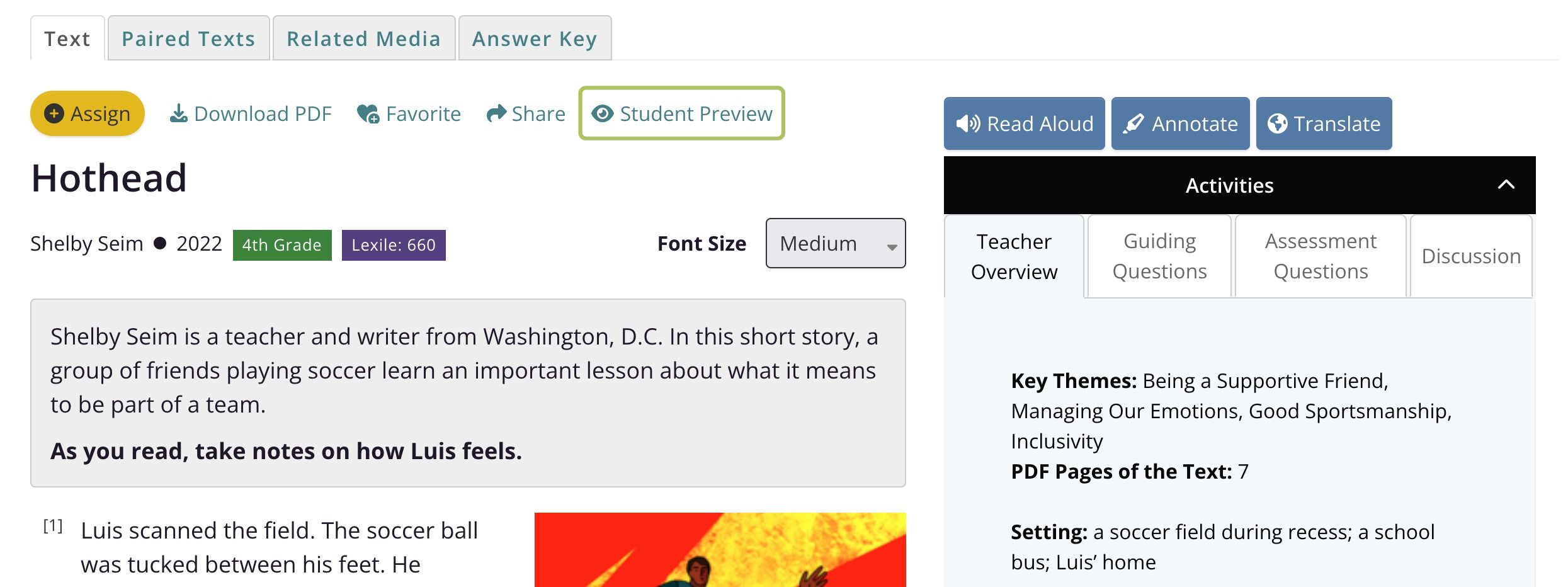Click the story illustration image
The height and width of the screenshot is (587, 1568).
(x=720, y=550)
